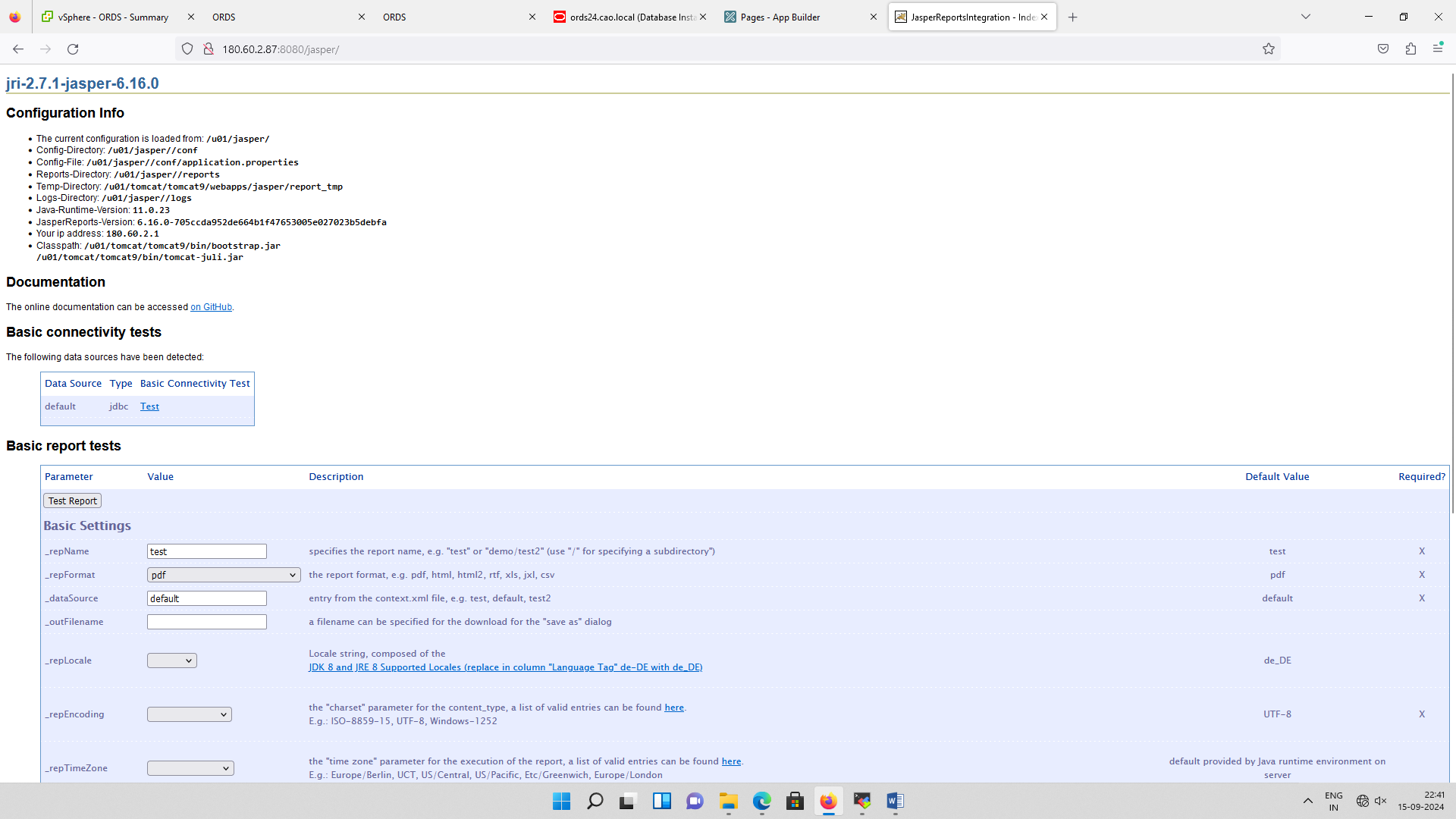The width and height of the screenshot is (1456, 819).
Task: Open new browser tab
Action: pos(1072,17)
